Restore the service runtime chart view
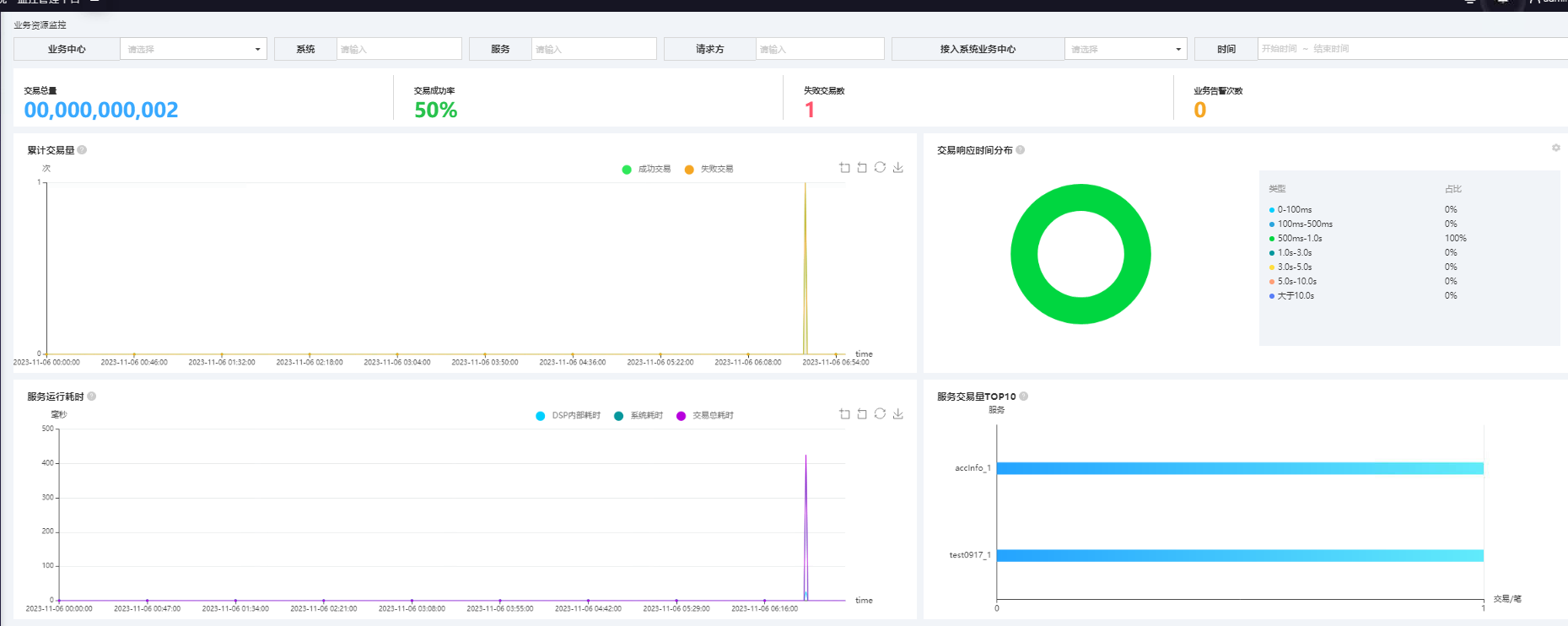 pos(880,413)
